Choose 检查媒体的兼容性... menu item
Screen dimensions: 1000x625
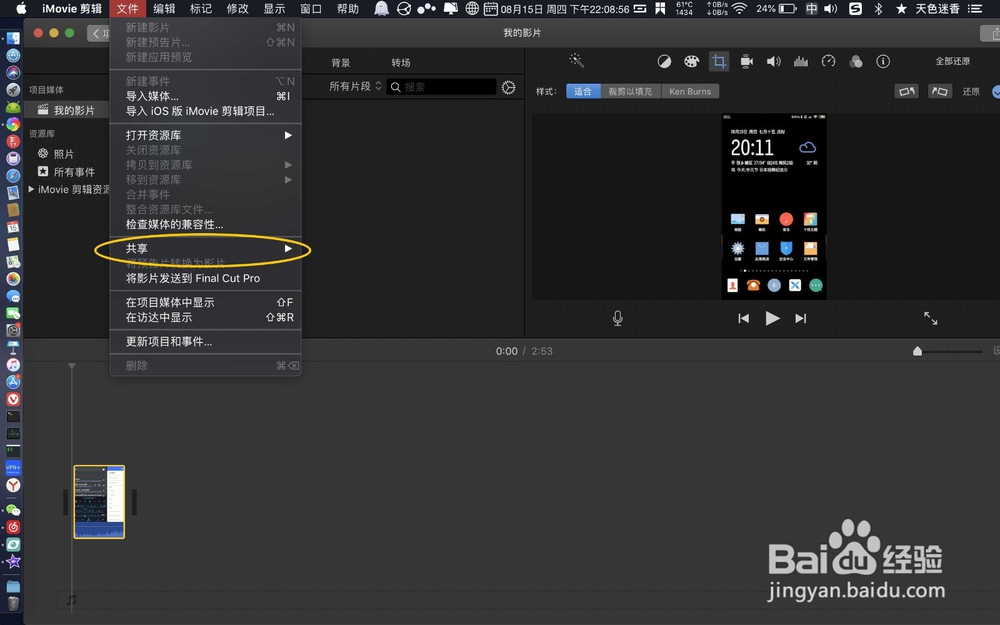pos(205,224)
